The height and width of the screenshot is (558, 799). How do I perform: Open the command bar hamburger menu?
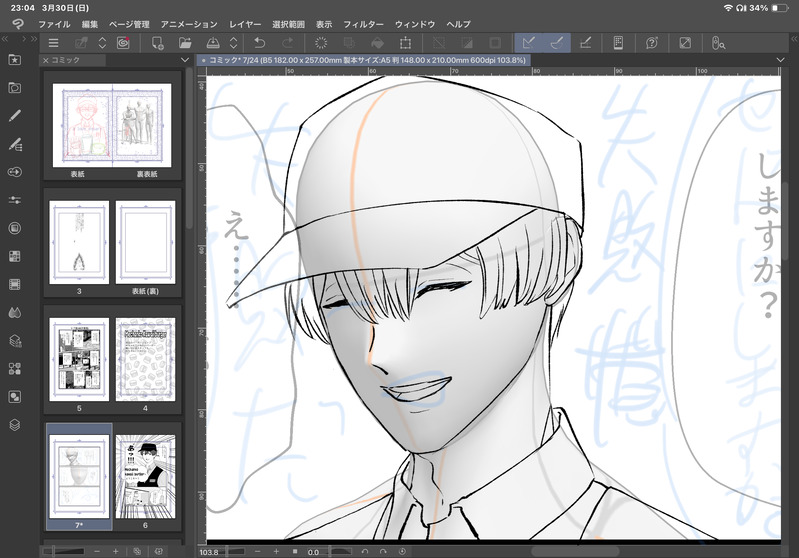tap(53, 43)
